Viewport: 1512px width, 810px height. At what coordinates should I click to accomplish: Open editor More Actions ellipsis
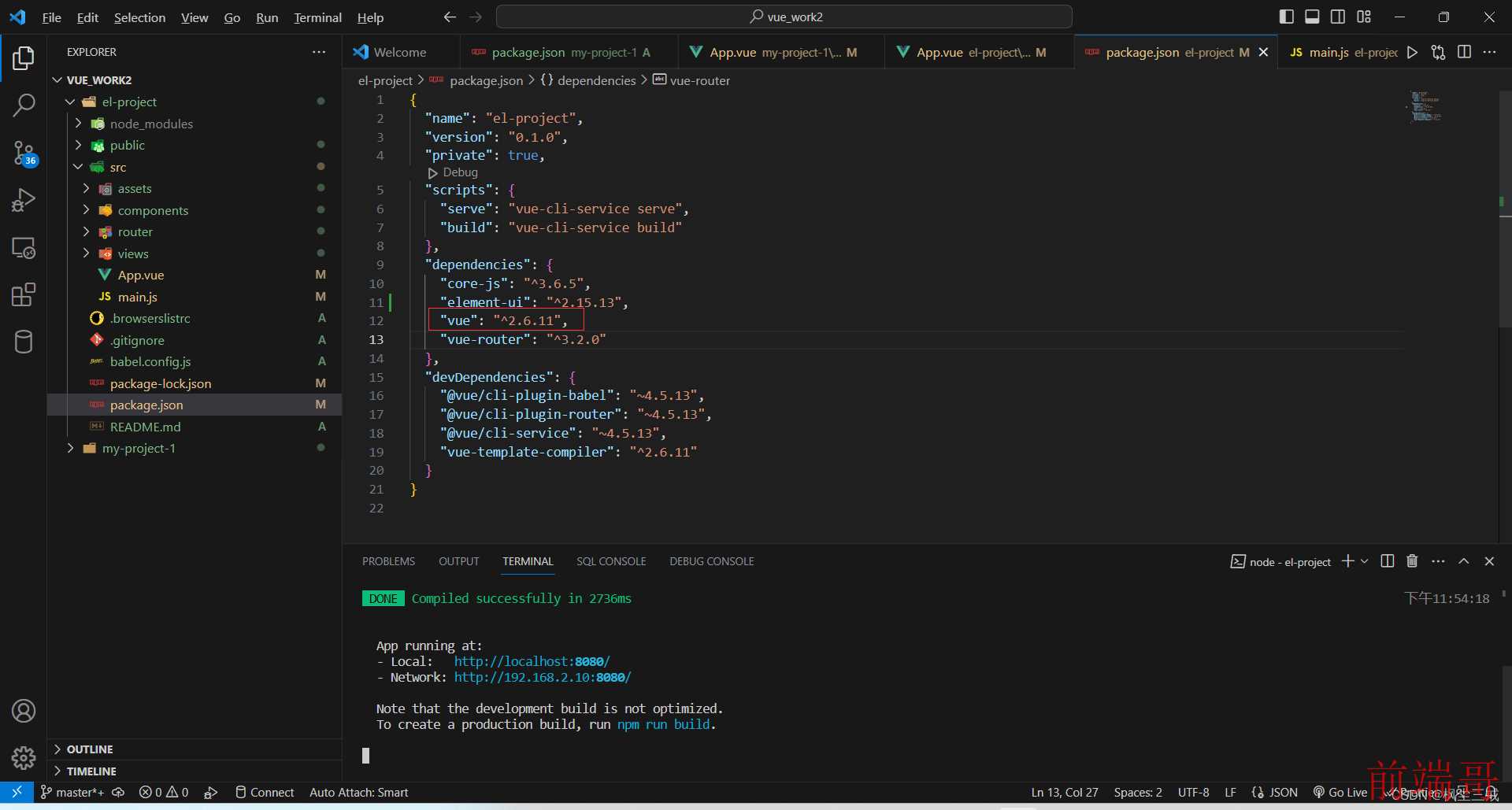tap(1489, 52)
